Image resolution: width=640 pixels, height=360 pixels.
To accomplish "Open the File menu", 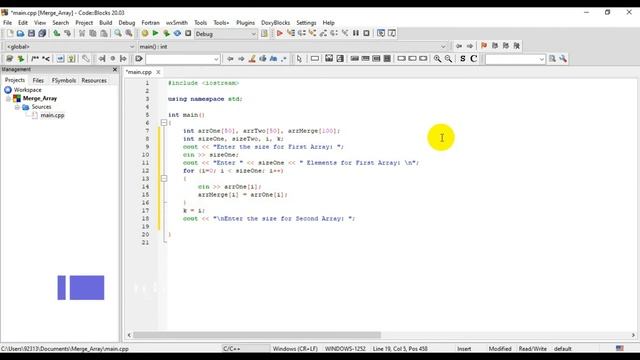I will tap(7, 23).
